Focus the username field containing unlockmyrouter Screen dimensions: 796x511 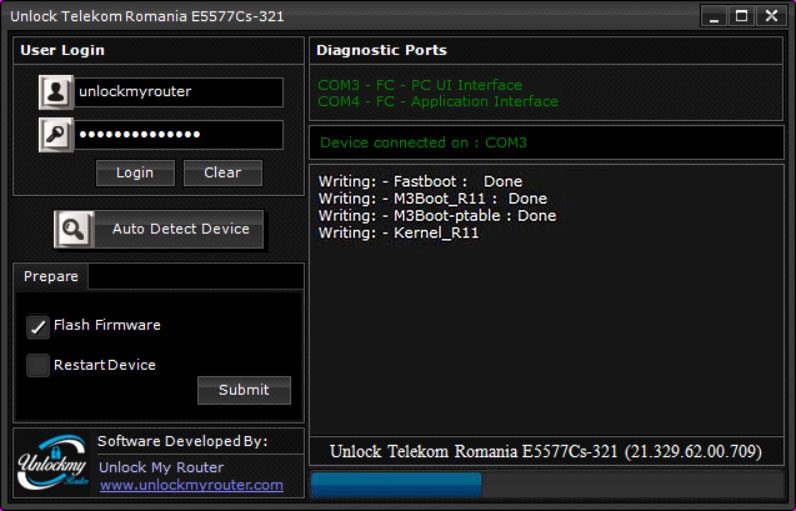pyautogui.click(x=179, y=92)
